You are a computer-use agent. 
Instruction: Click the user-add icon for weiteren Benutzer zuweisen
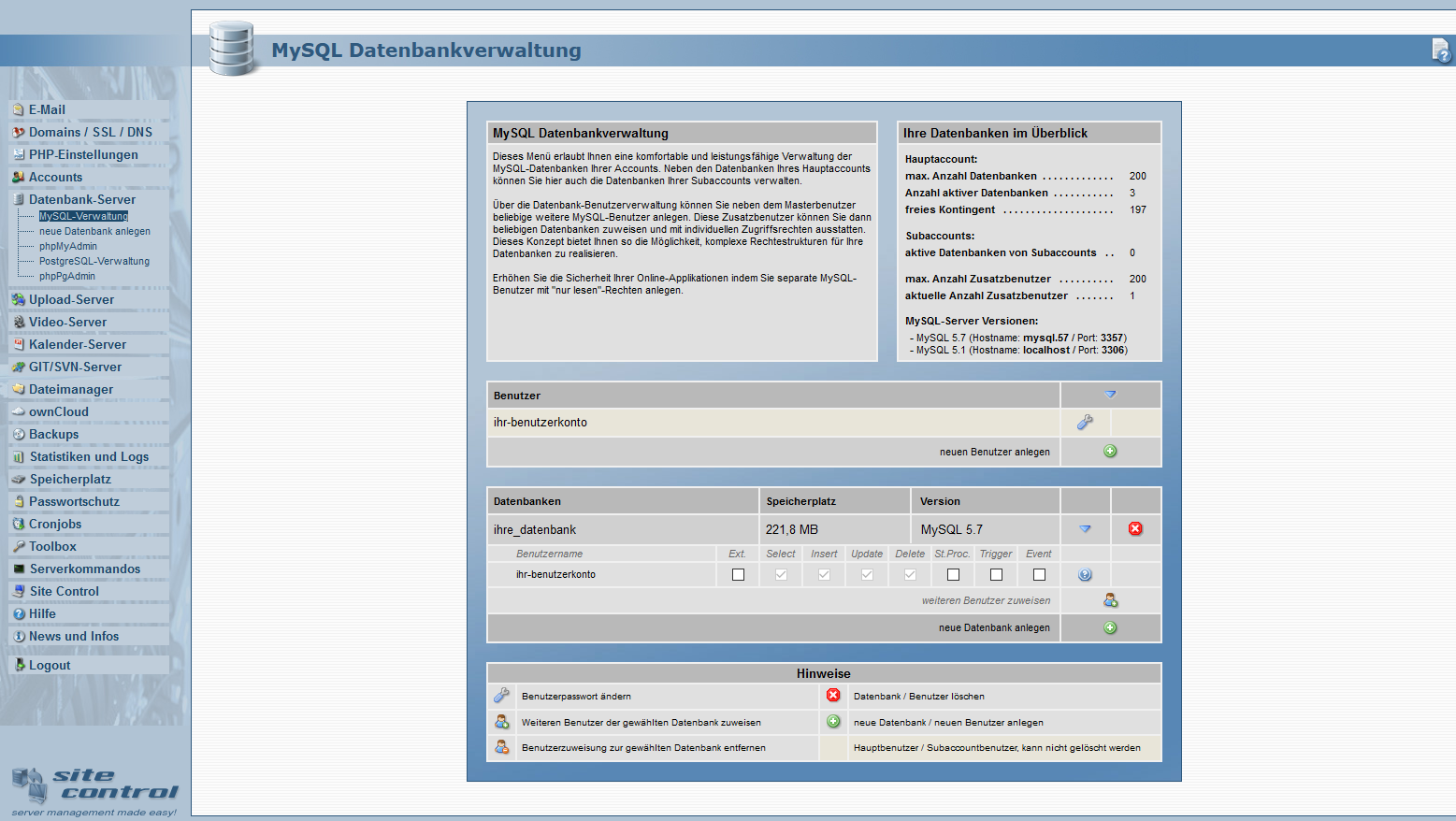(x=1110, y=600)
